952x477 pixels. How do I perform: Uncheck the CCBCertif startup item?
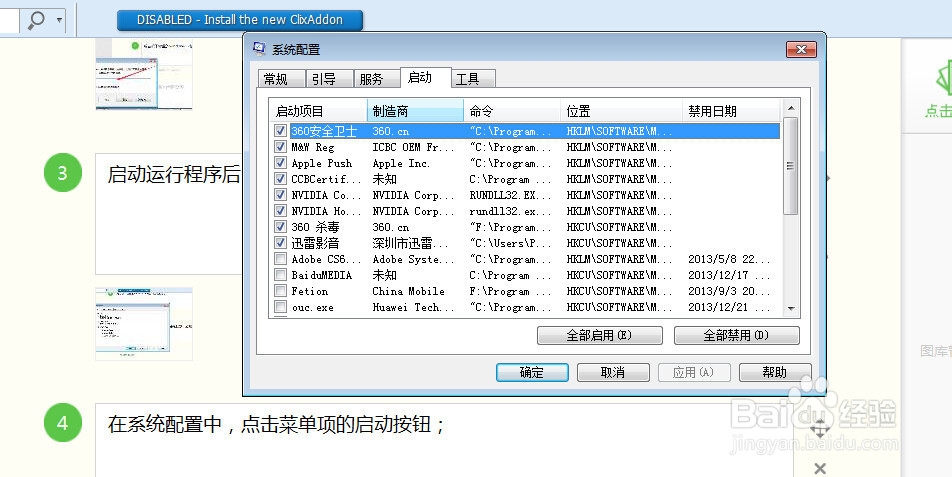click(280, 178)
